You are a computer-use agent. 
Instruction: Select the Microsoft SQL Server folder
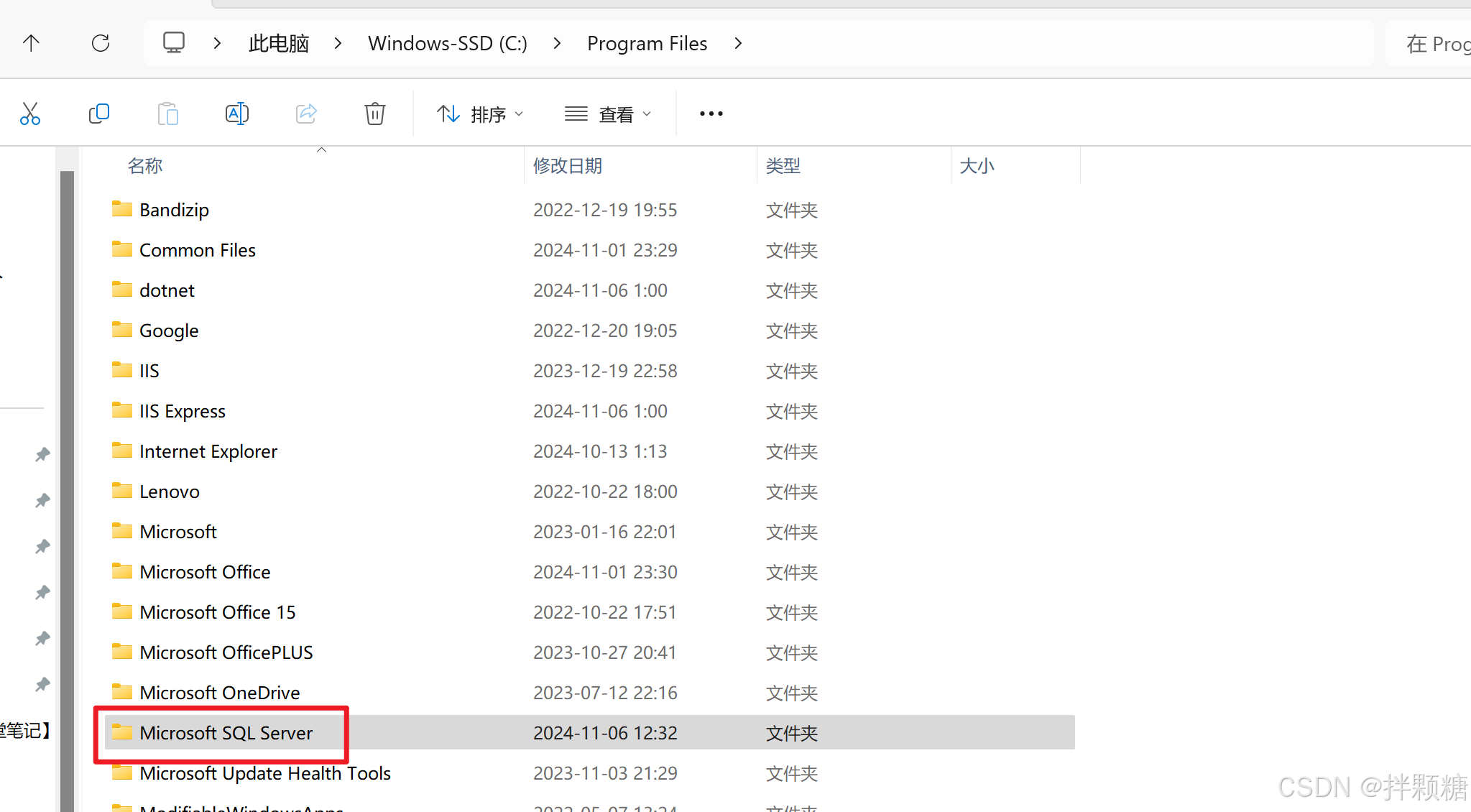[x=226, y=733]
